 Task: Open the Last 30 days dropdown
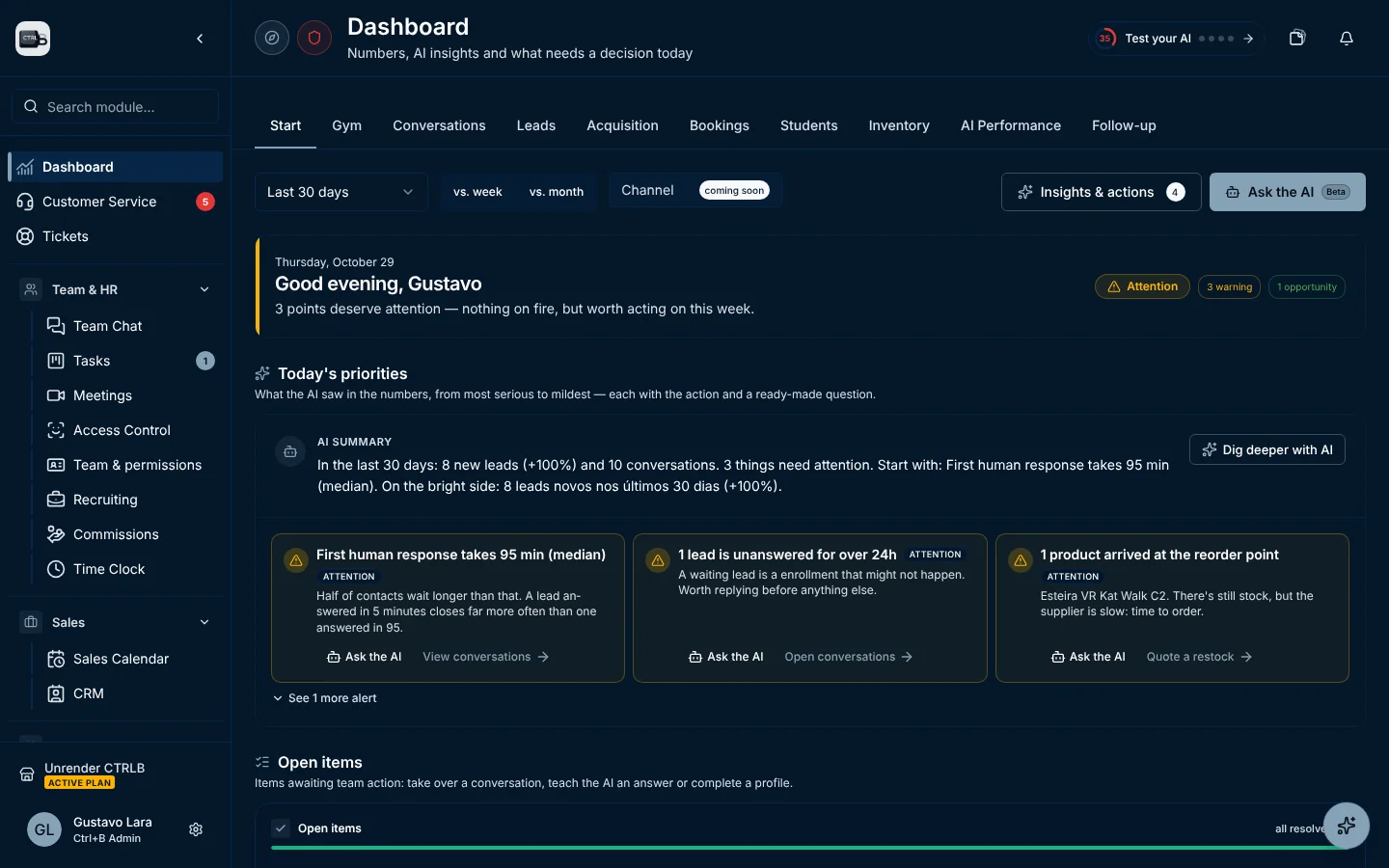[340, 192]
